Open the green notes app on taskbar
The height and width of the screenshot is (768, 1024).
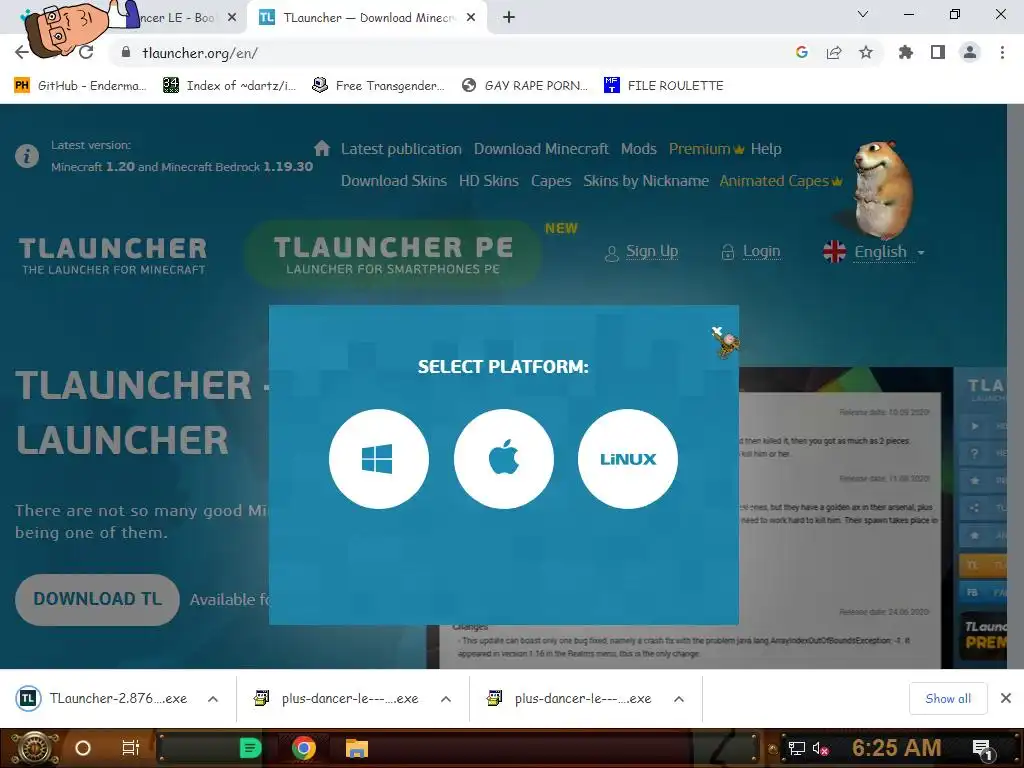pyautogui.click(x=250, y=748)
